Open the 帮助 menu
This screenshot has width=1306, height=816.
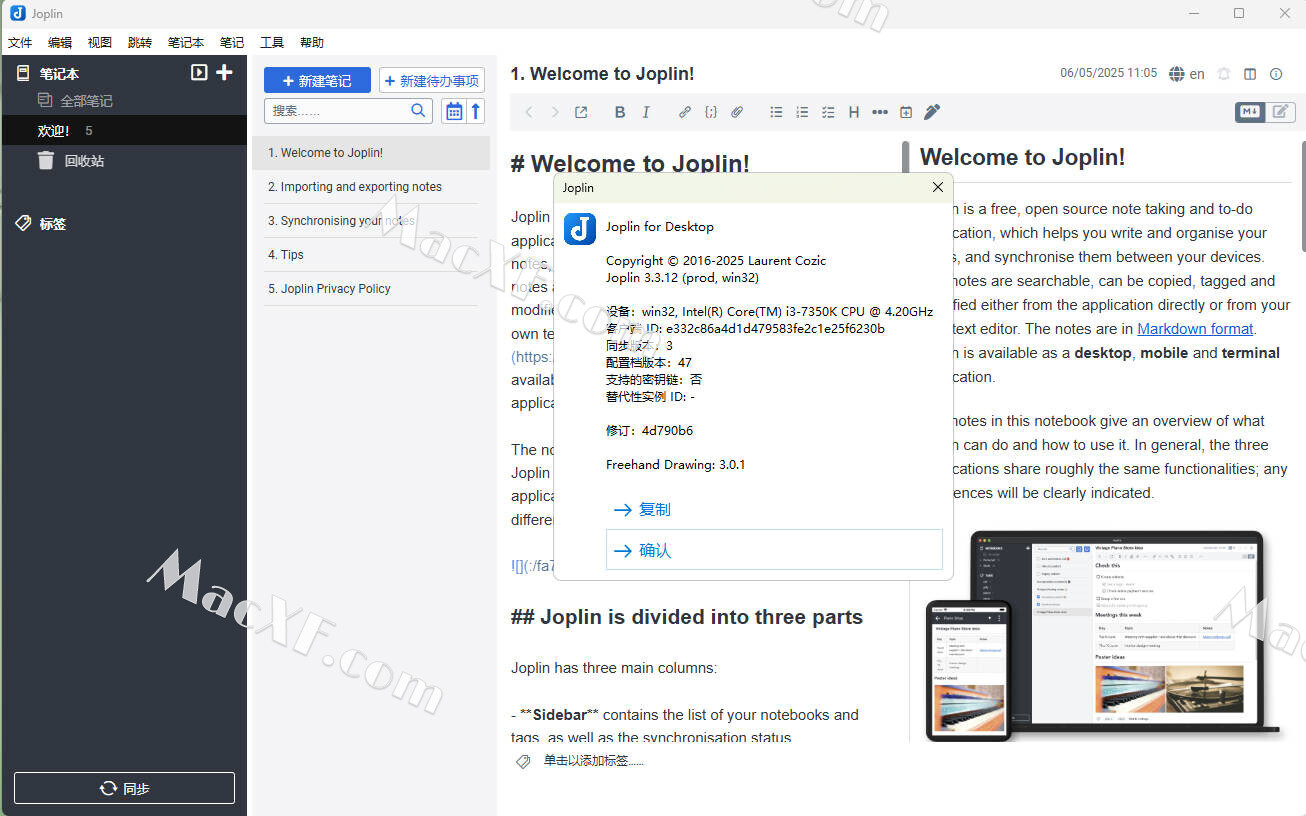tap(312, 43)
